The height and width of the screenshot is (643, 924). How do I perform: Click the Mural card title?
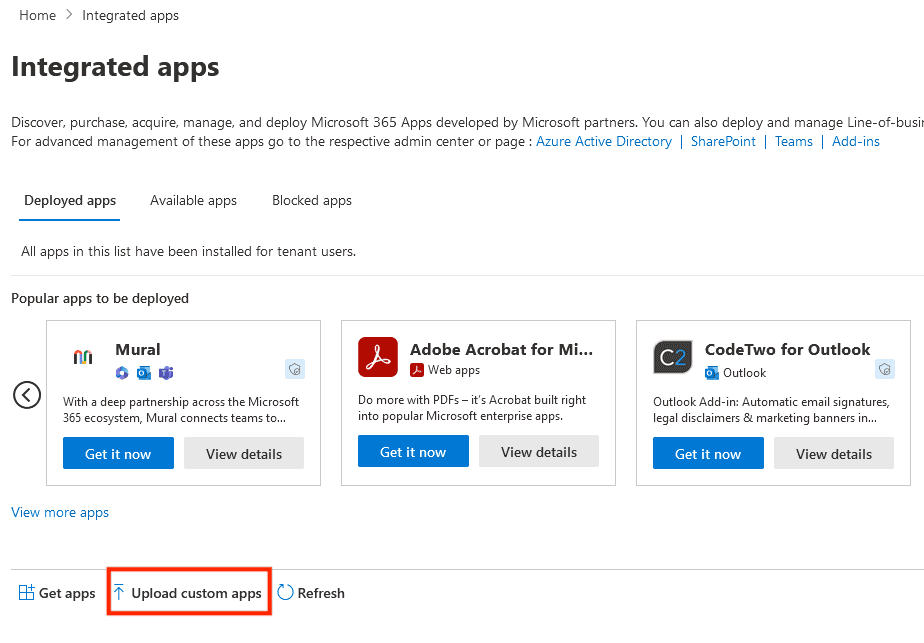(138, 349)
